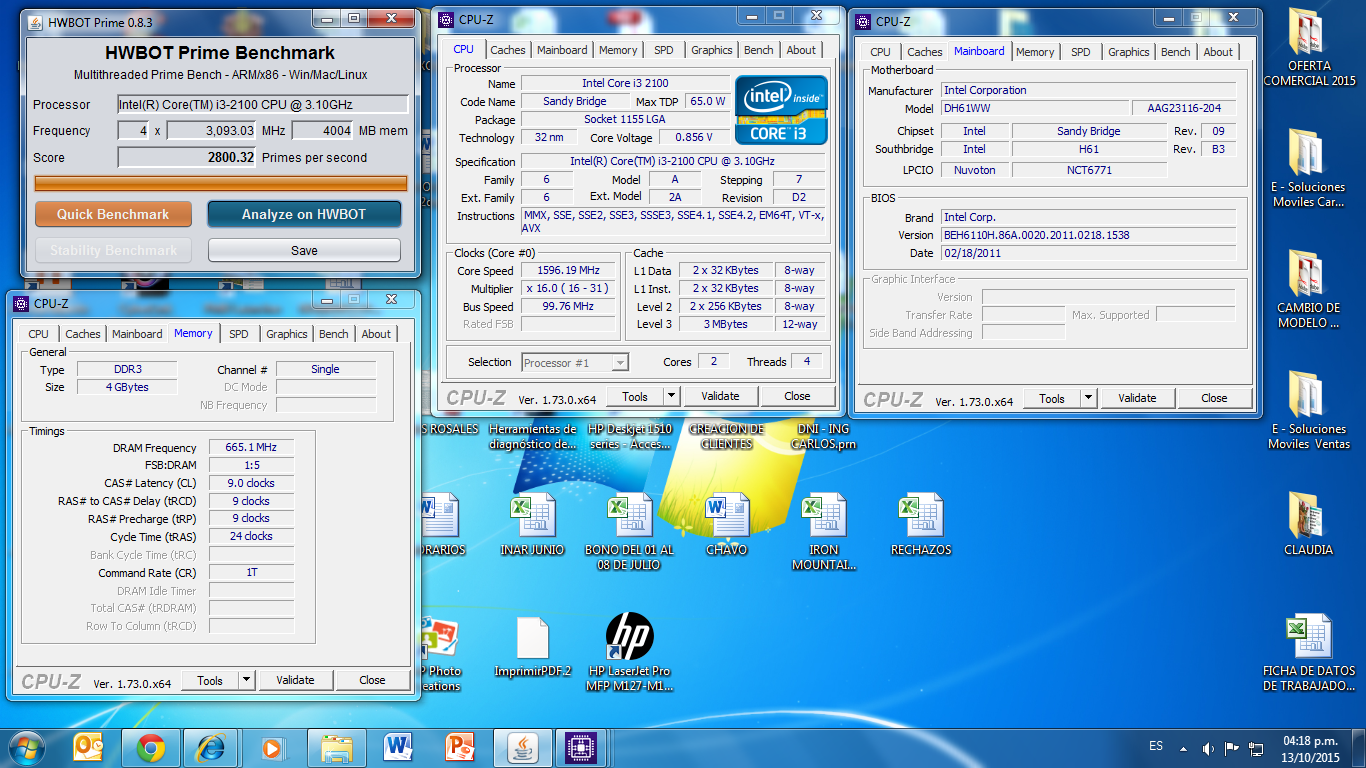Click Code Name value Sandy Bridge in CPU tab
Image resolution: width=1366 pixels, height=768 pixels.
coord(574,101)
